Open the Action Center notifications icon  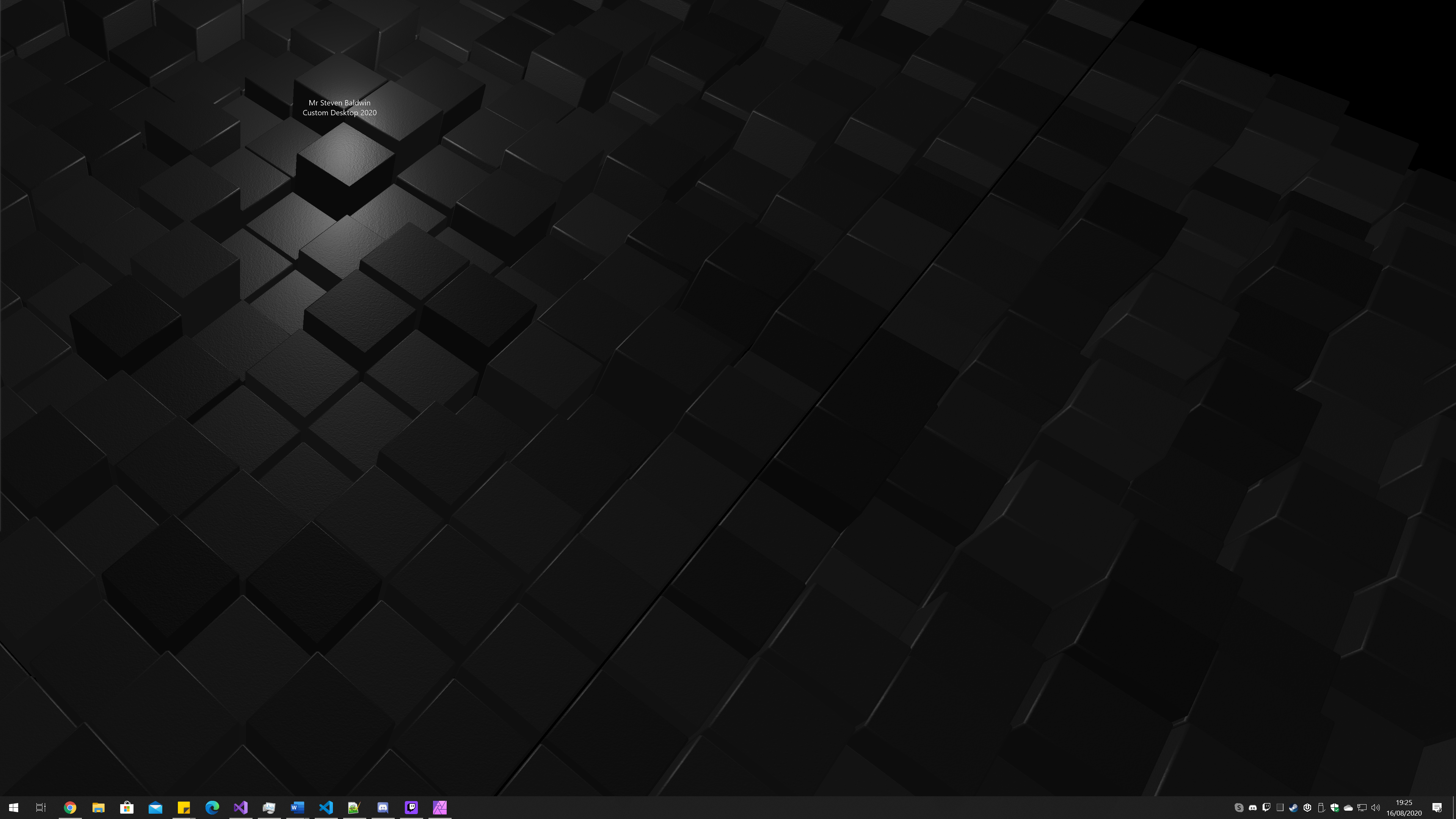1437,807
